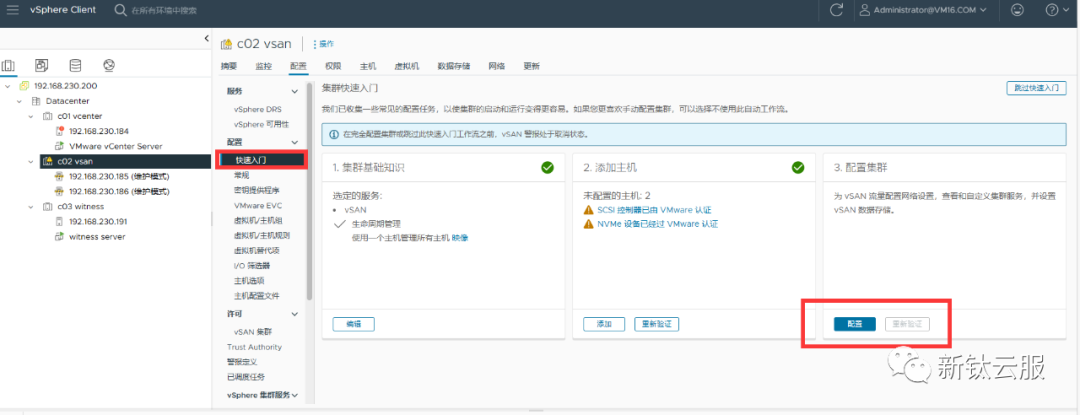Open the 权限 tab

pos(333,66)
